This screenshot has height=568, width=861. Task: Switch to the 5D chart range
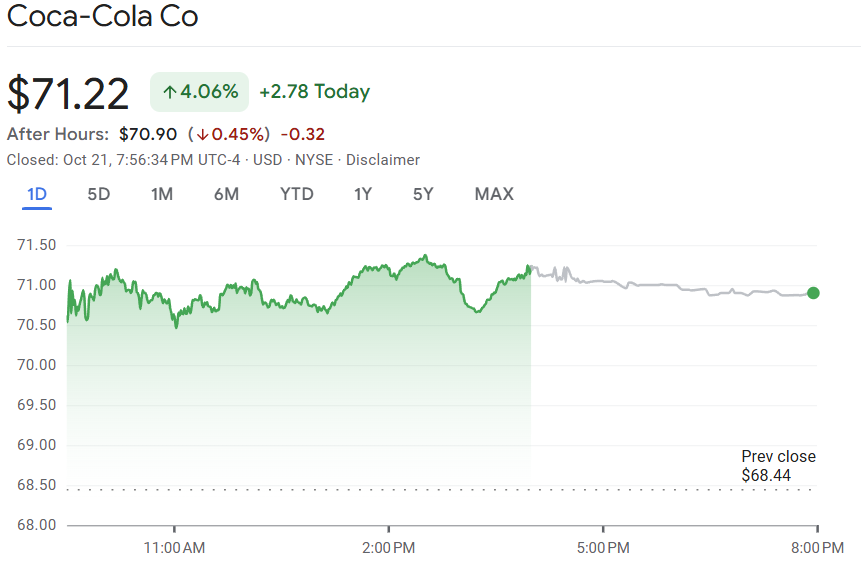point(98,194)
